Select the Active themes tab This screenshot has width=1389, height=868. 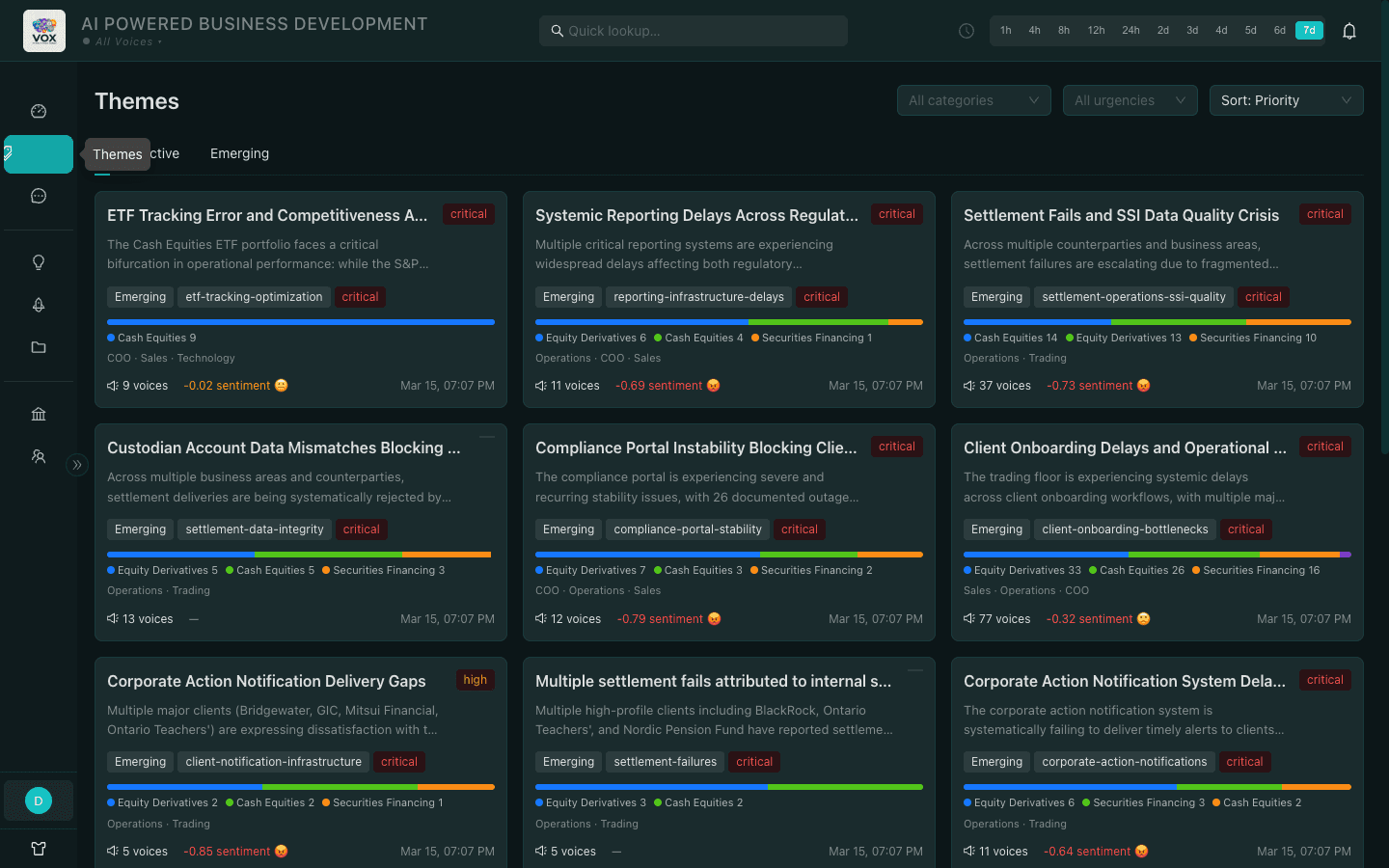(164, 153)
